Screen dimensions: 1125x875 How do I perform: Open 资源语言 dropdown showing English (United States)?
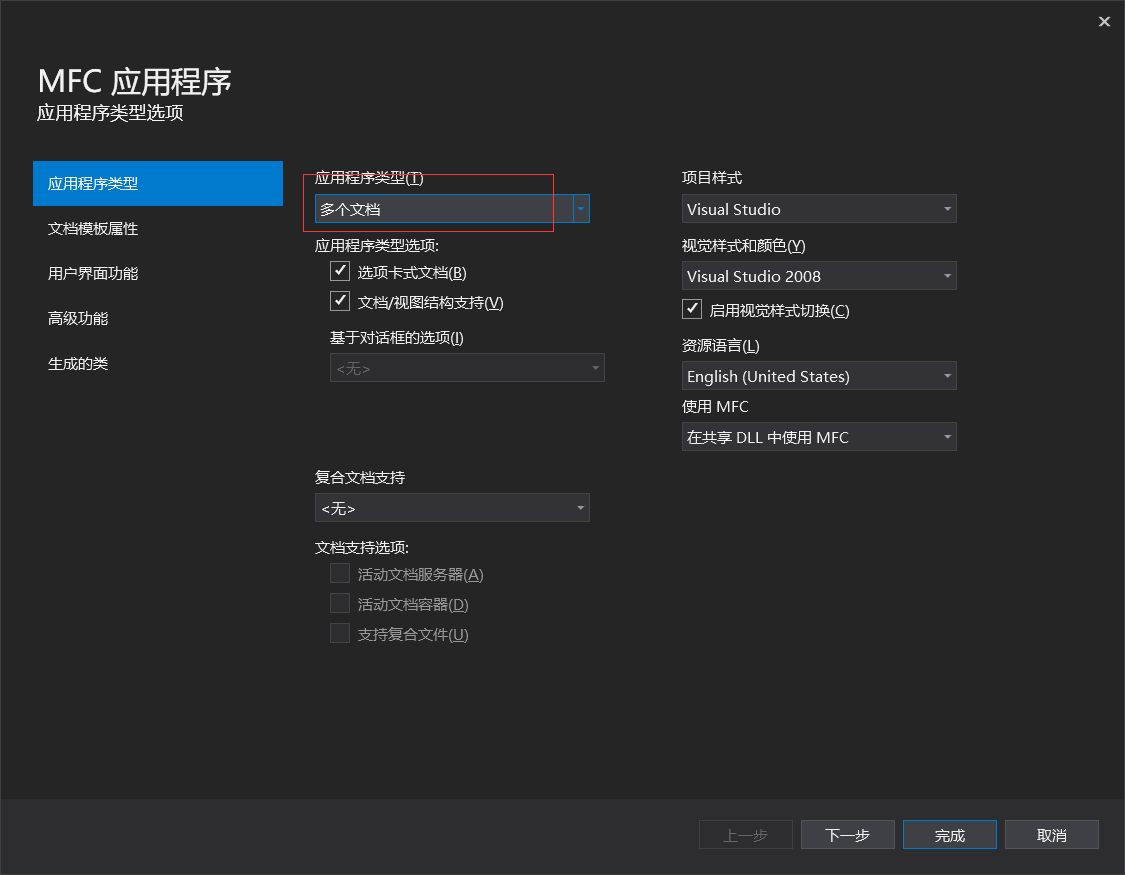pos(819,376)
